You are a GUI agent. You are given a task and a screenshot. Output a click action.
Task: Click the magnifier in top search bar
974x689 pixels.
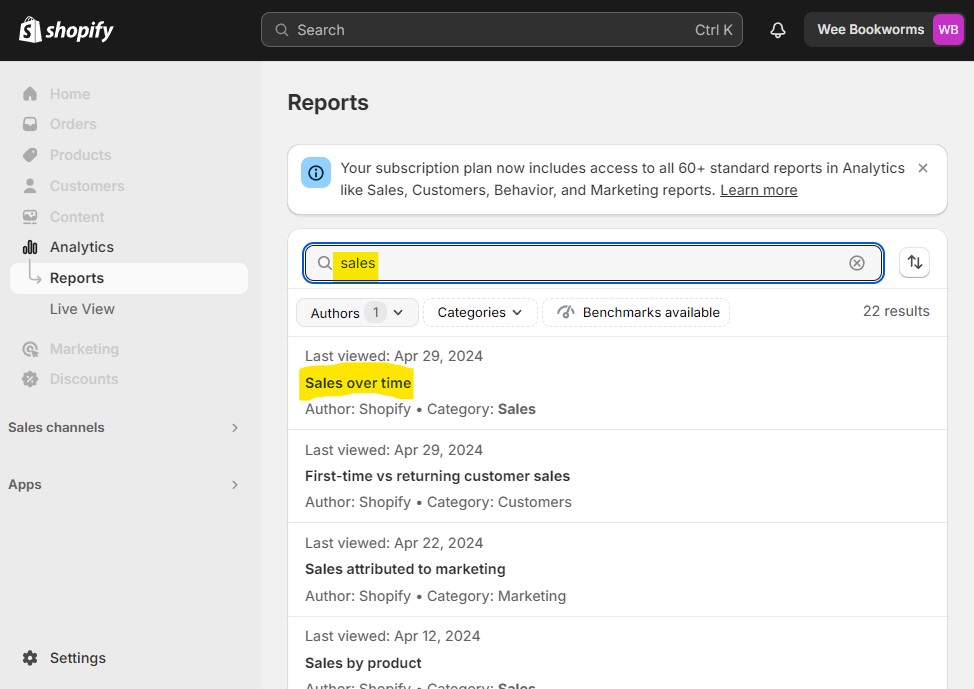(281, 30)
